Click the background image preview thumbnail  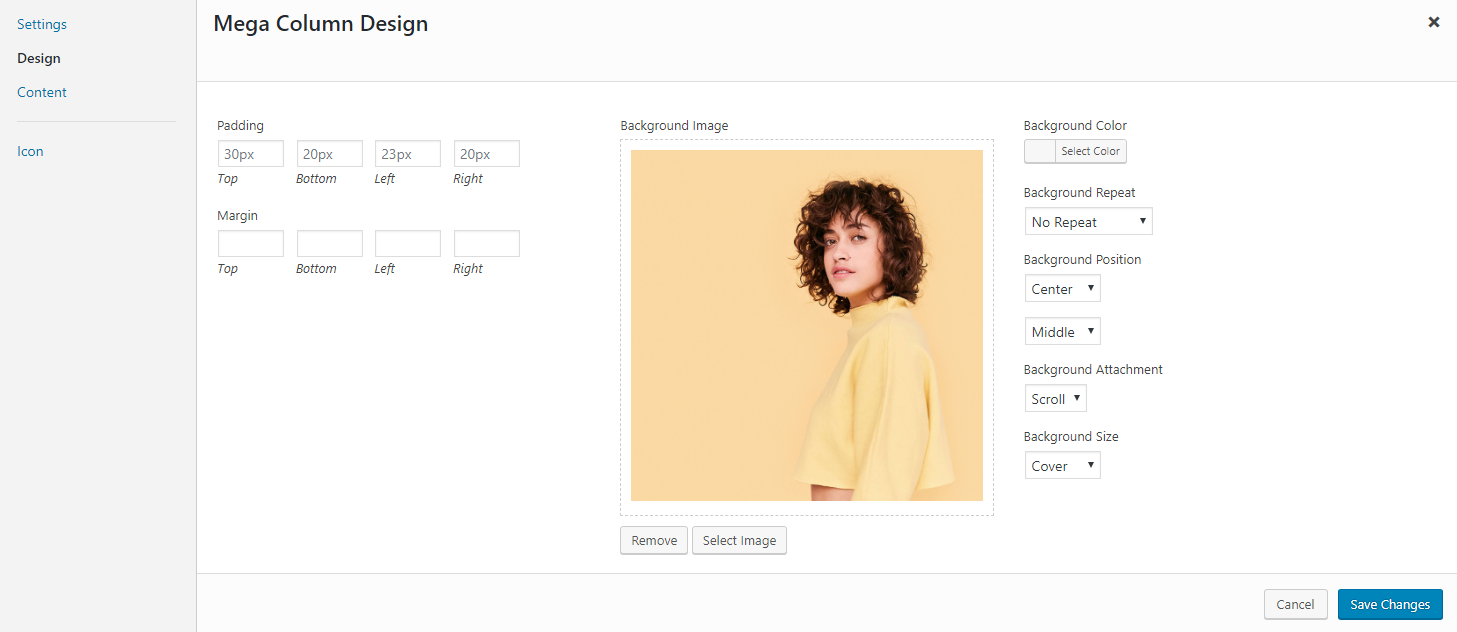(806, 325)
